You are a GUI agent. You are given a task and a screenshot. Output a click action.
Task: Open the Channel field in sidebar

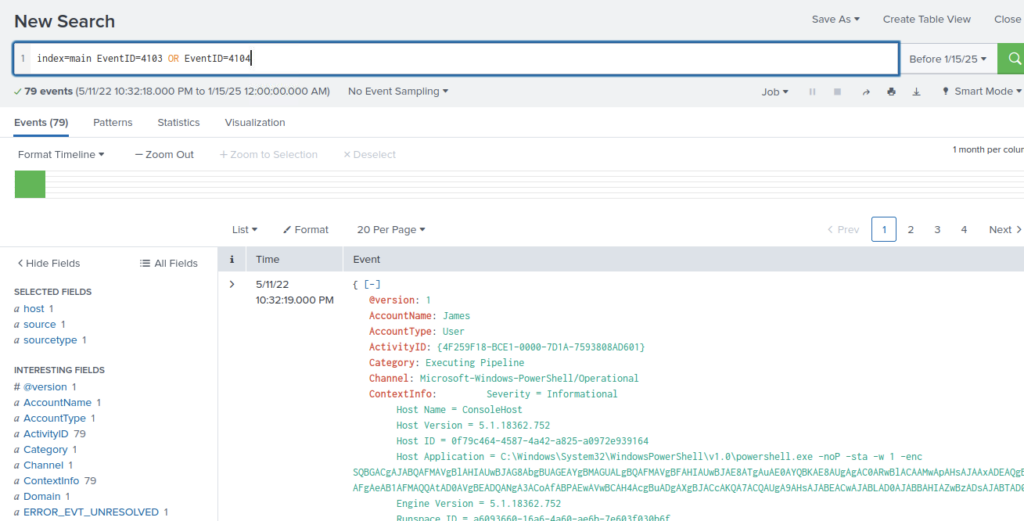[x=44, y=466]
